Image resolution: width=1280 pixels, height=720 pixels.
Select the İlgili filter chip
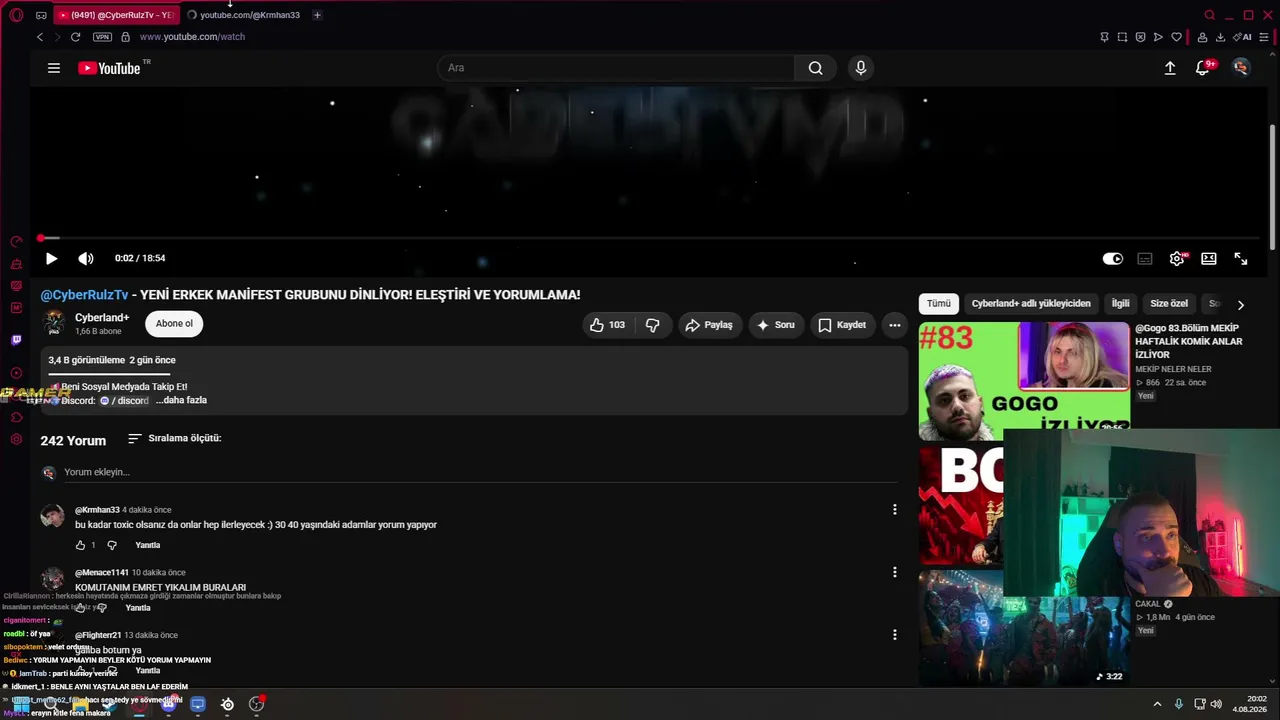(1121, 303)
